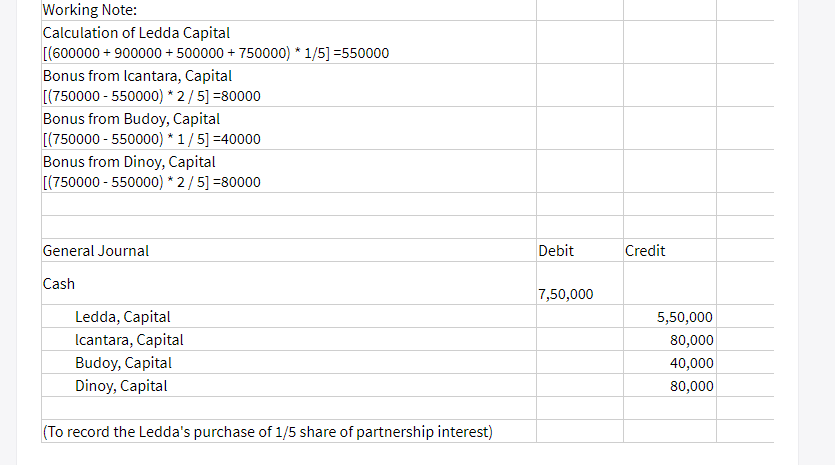Click the formula resulting in =550000
Image resolution: width=835 pixels, height=465 pixels.
tap(216, 53)
